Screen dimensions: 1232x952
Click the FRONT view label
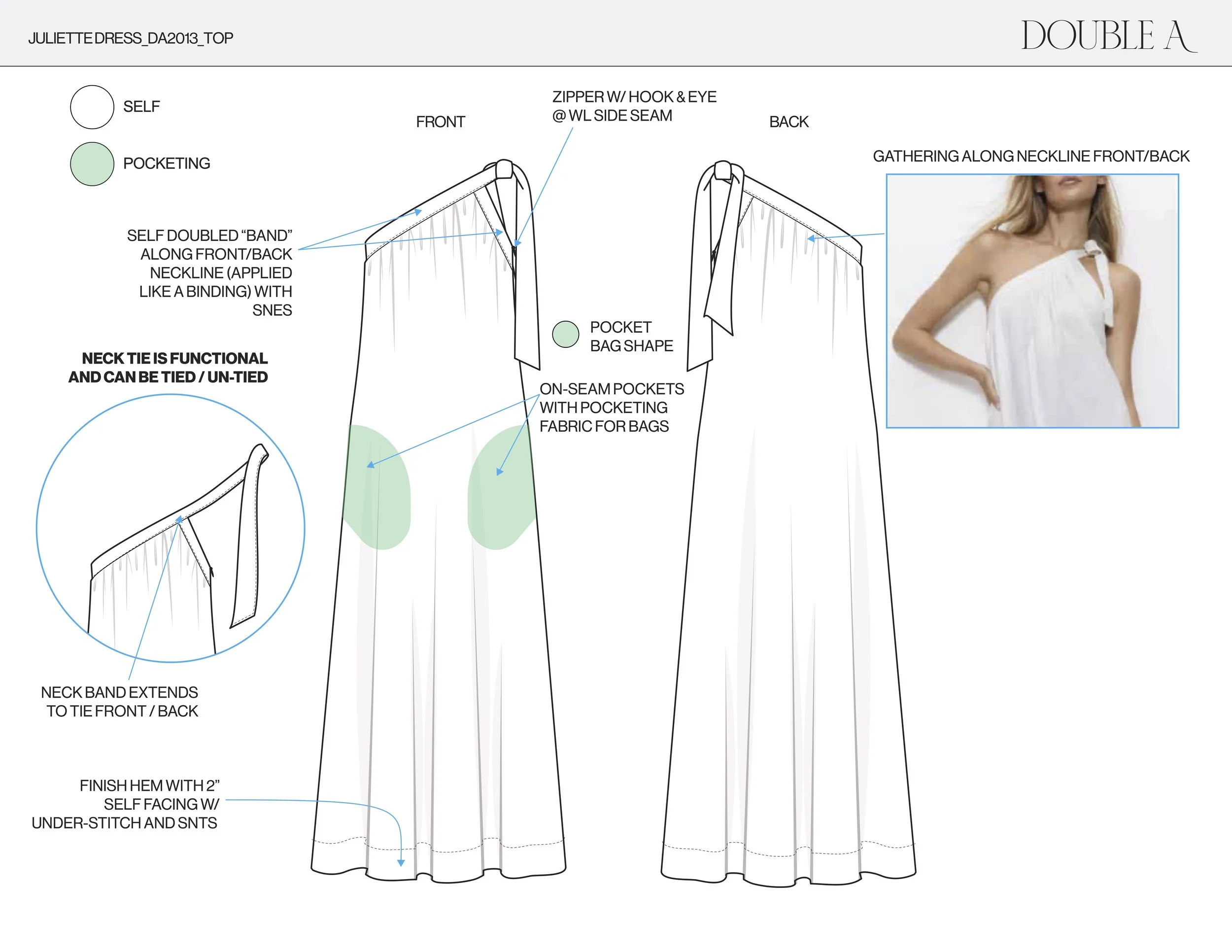tap(440, 122)
